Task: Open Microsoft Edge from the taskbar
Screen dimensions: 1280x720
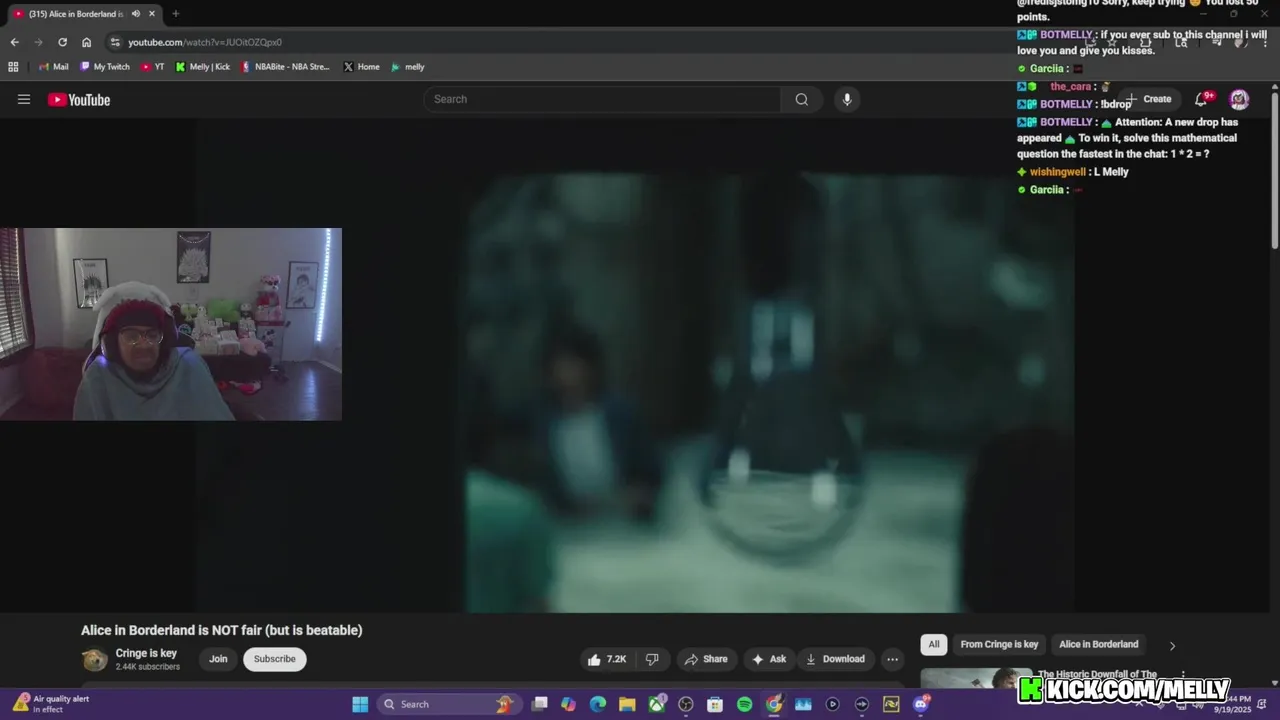Action: [x=598, y=704]
